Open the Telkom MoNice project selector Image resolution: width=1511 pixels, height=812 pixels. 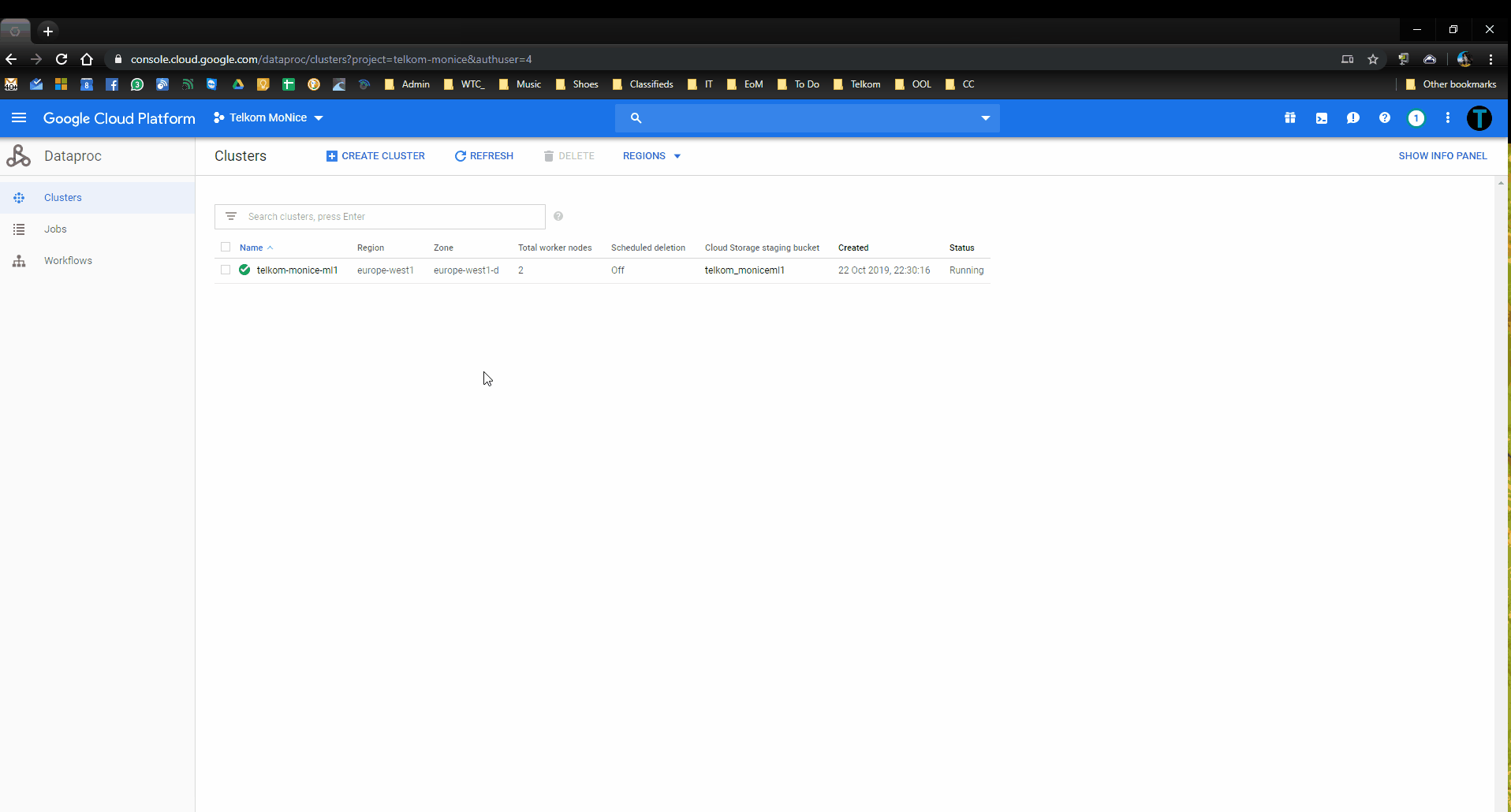(x=268, y=118)
